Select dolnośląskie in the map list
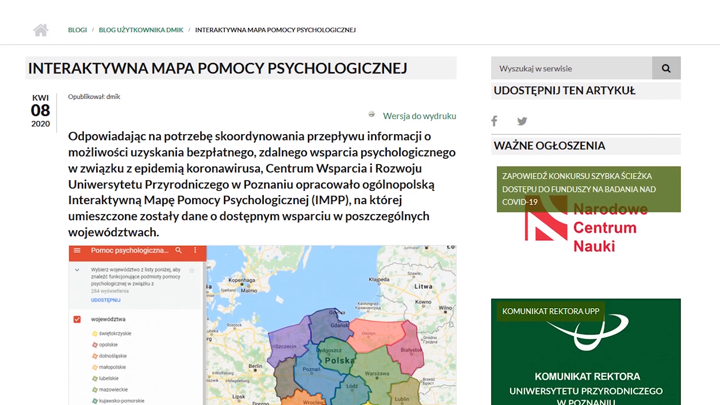Viewport: 720px width, 405px height. (x=113, y=355)
